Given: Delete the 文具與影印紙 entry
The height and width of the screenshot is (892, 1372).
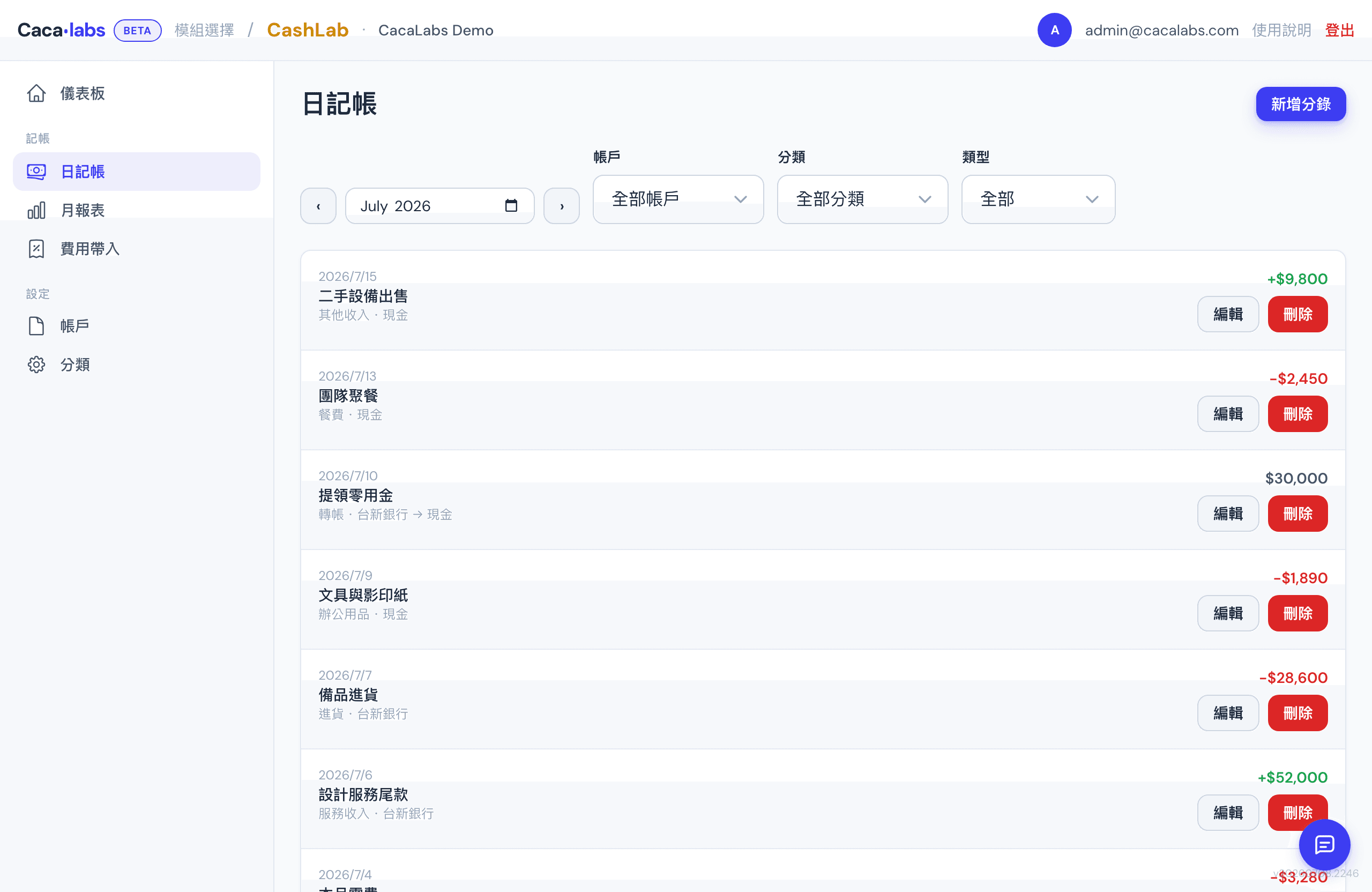Looking at the screenshot, I should (x=1298, y=613).
